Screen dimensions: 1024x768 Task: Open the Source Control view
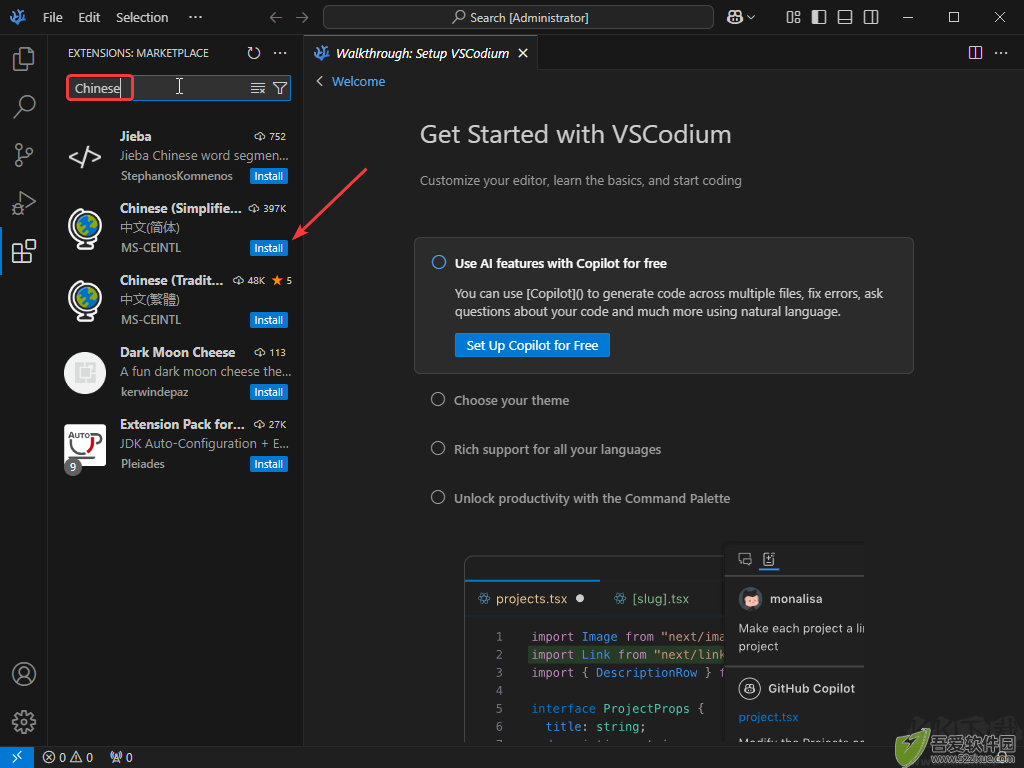pos(24,155)
